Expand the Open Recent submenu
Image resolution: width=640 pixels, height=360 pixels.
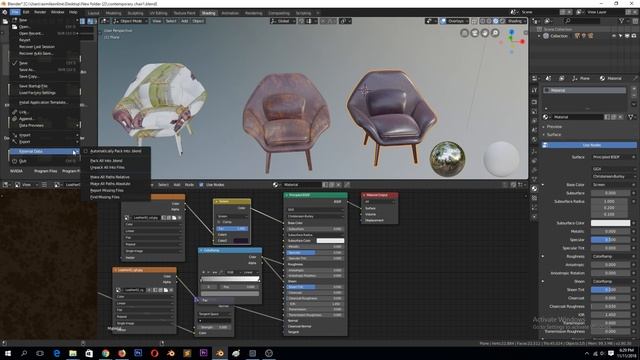[44, 33]
